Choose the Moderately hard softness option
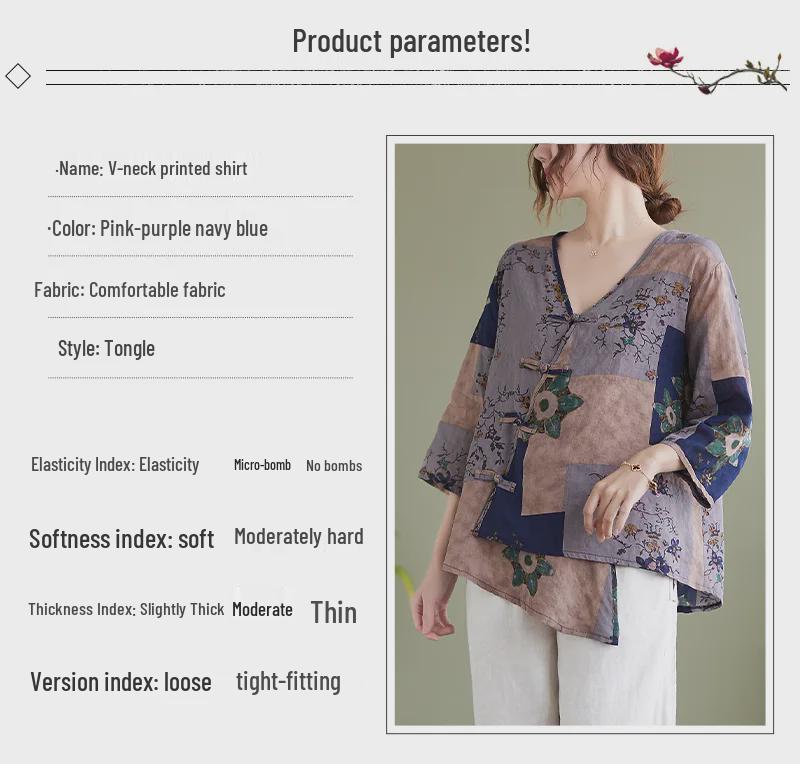Screen dimensions: 800x764 [298, 536]
